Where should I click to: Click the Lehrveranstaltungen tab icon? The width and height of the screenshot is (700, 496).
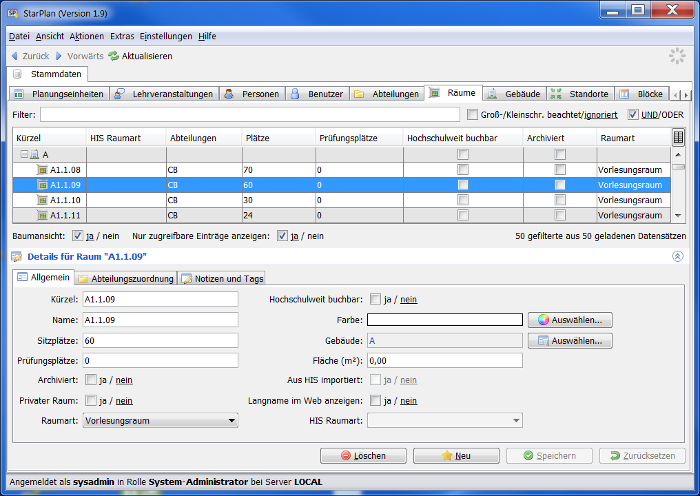pyautogui.click(x=119, y=94)
